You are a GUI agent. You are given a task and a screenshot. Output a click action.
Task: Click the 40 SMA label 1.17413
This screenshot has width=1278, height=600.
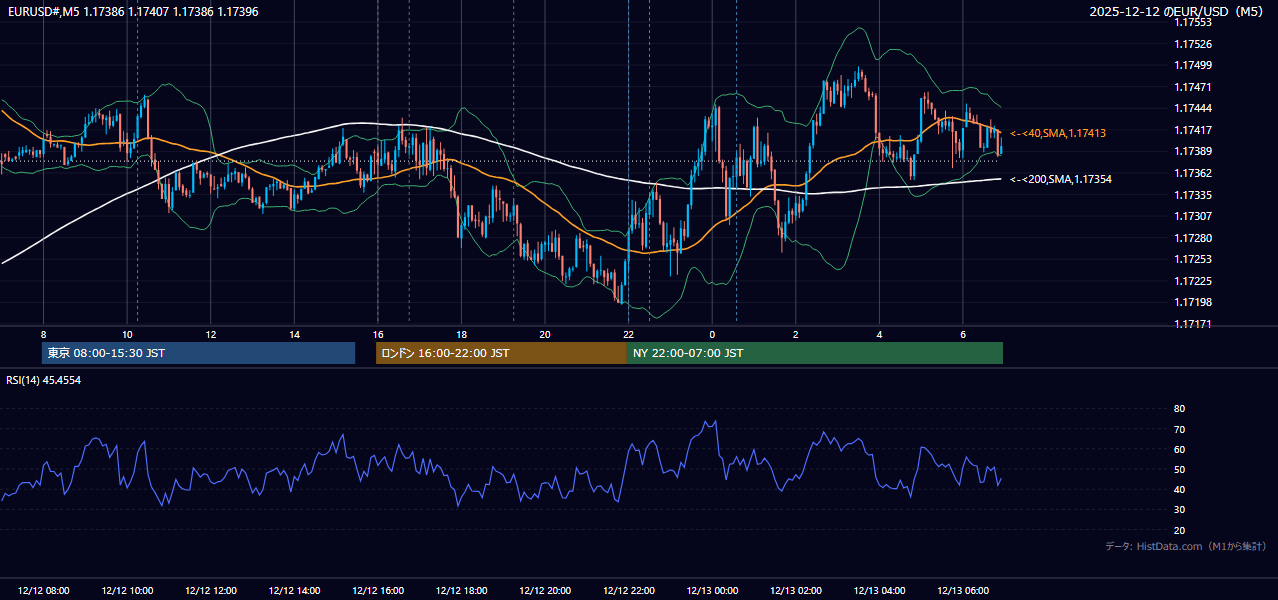point(1058,133)
